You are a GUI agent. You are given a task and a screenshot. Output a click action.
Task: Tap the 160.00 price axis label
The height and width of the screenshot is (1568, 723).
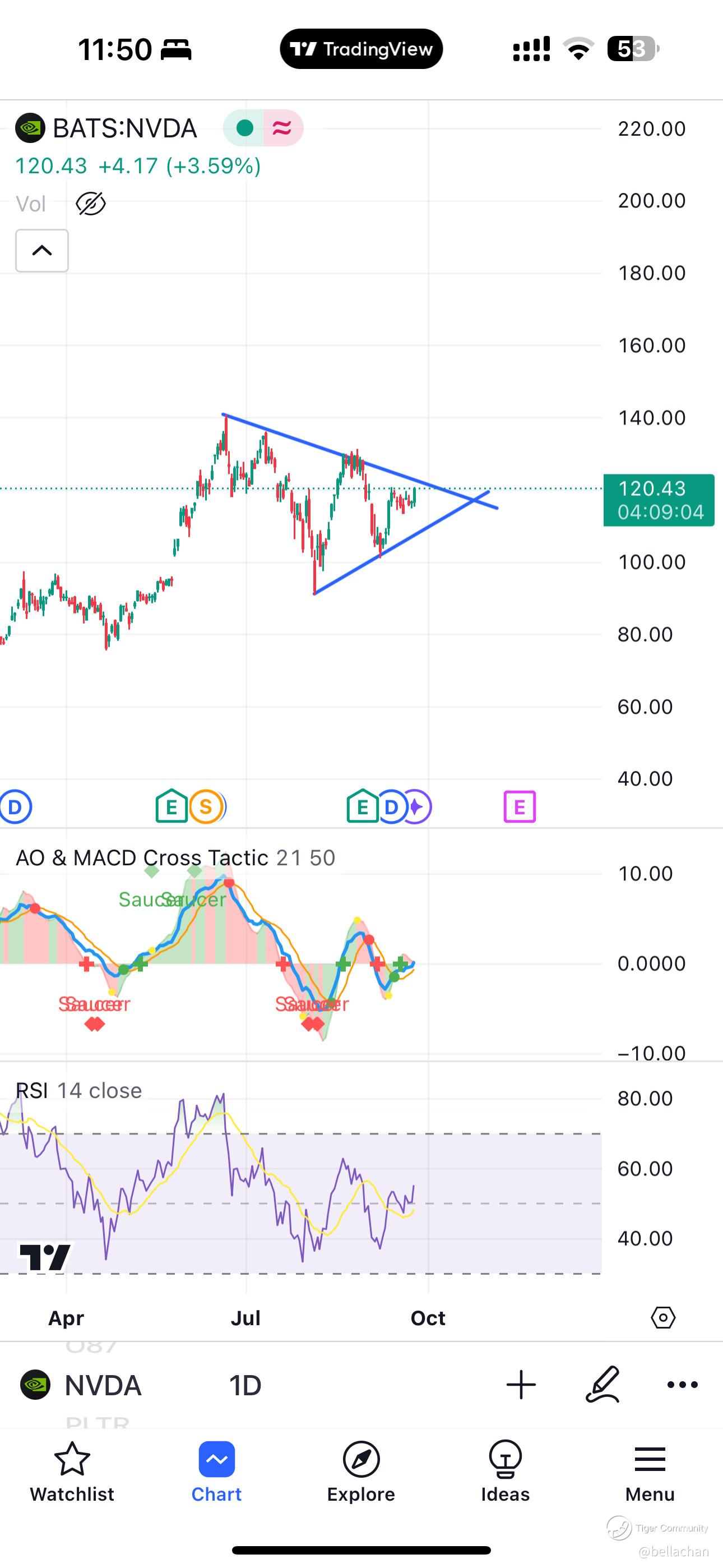(x=652, y=345)
